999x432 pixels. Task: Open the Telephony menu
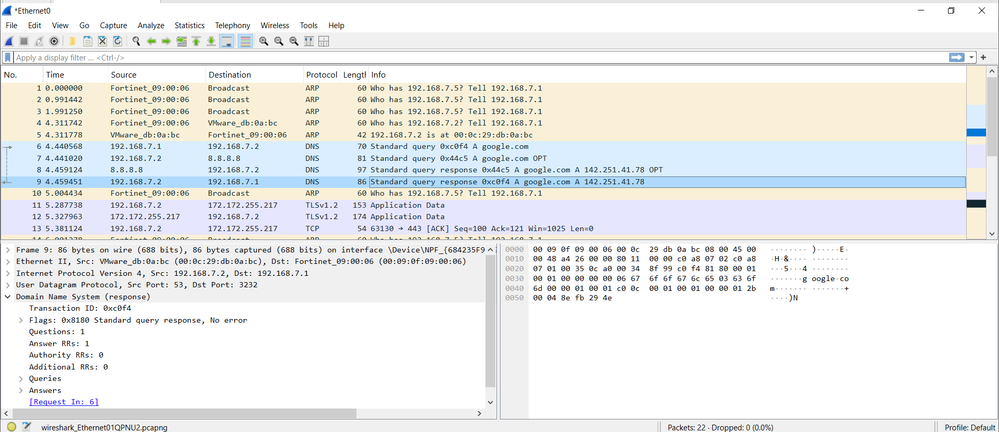tap(233, 25)
